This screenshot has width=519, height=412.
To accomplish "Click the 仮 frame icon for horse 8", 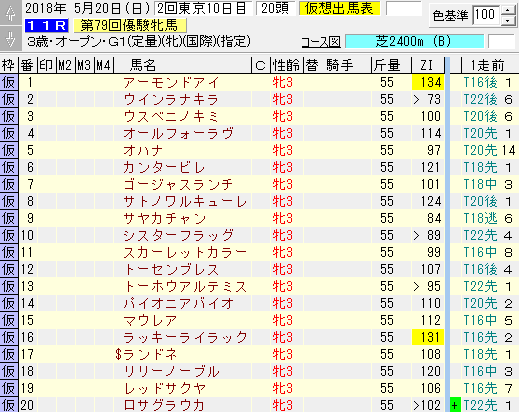I will click(x=9, y=201).
